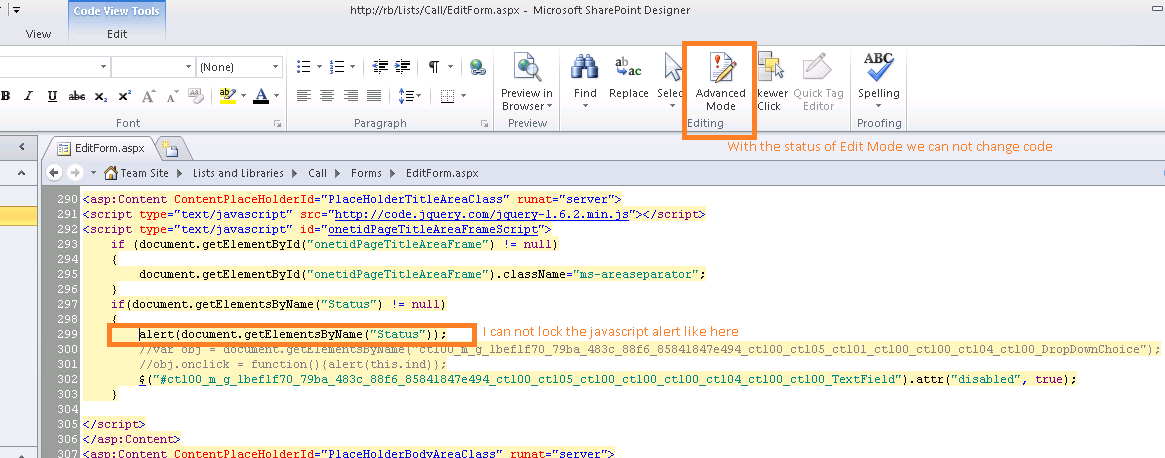The image size is (1165, 458).
Task: Open the Quick Access Toolbar customize arrow
Action: (x=16, y=10)
